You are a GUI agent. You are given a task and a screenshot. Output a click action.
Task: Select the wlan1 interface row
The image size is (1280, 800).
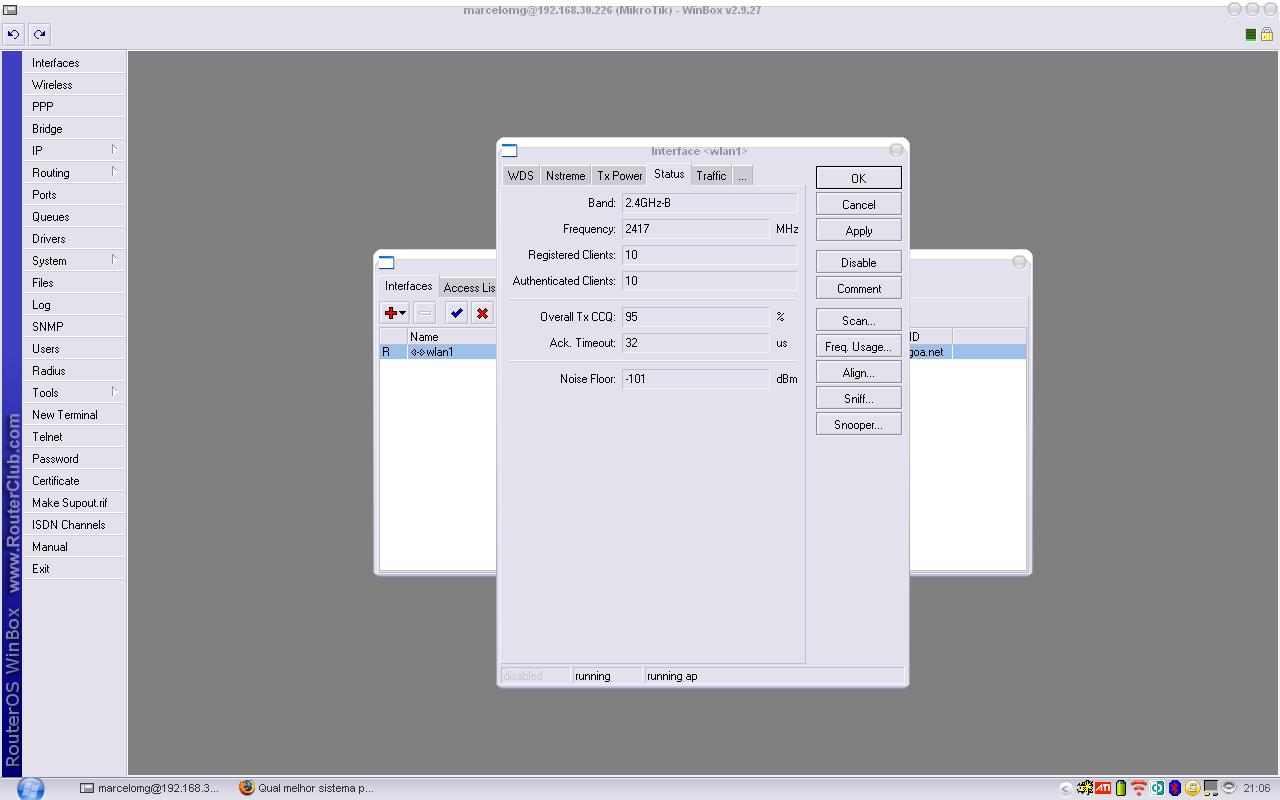tap(438, 352)
